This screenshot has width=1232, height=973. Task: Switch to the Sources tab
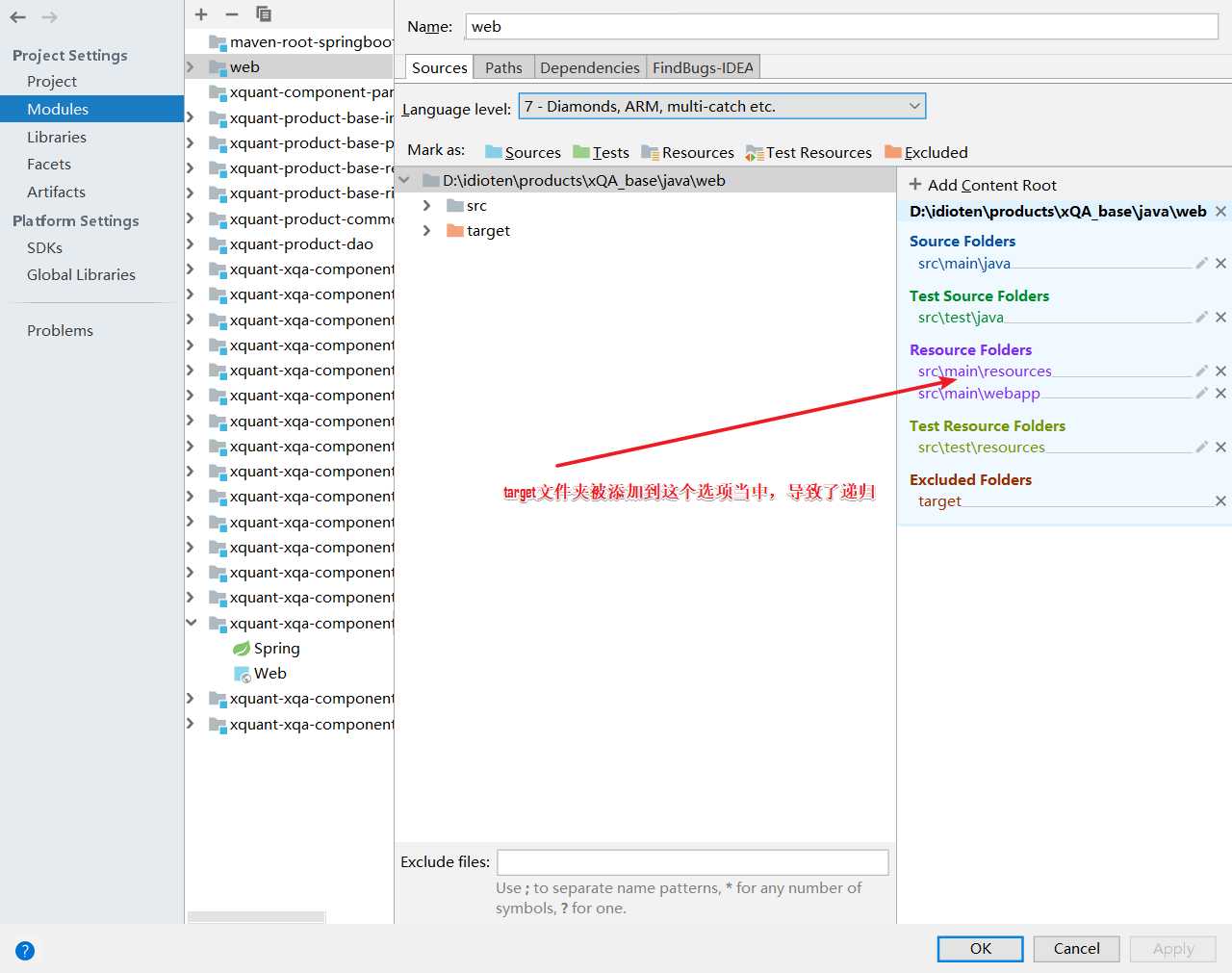click(x=439, y=67)
